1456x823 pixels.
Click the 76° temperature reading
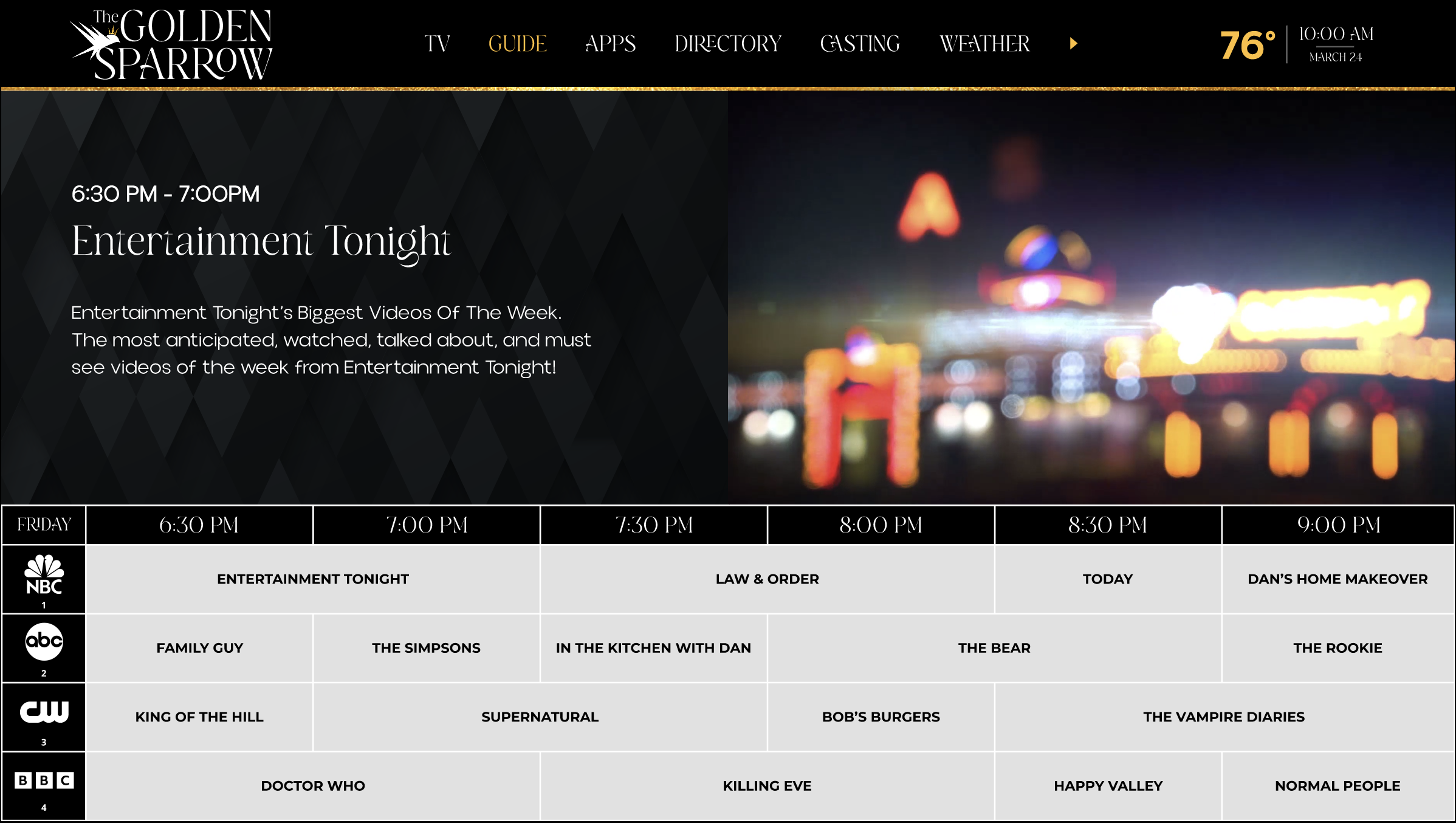(1248, 45)
